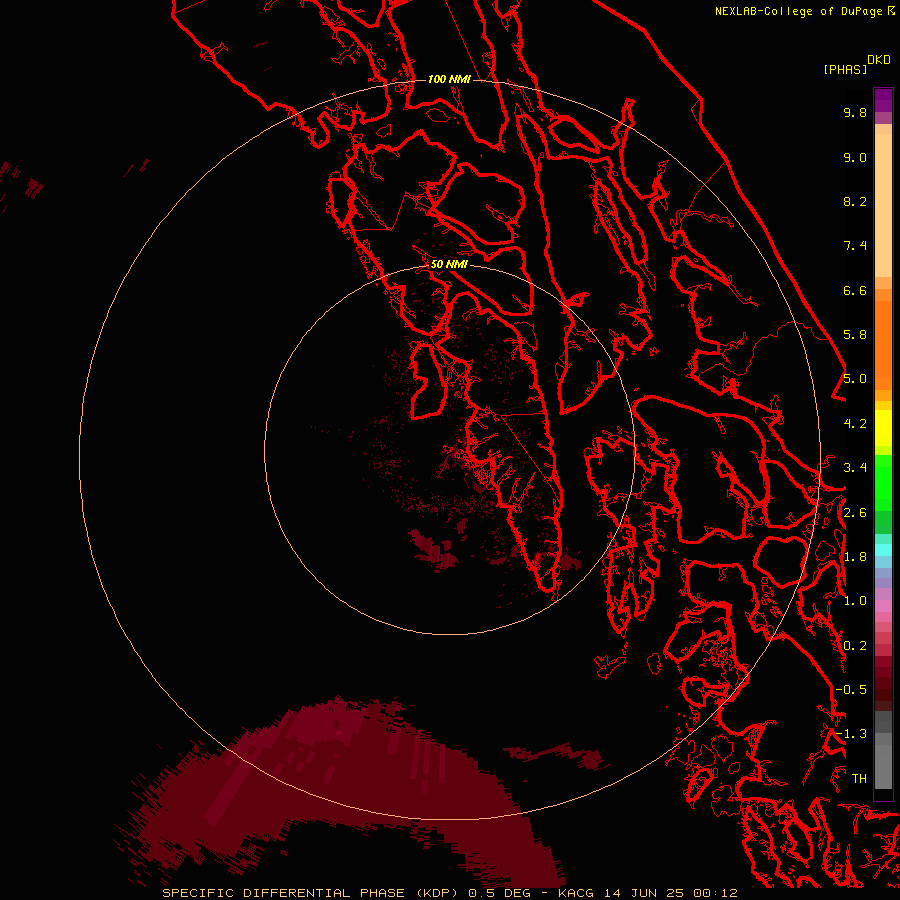This screenshot has width=900, height=900.
Task: Click the KACG station identifier text
Action: point(577,893)
